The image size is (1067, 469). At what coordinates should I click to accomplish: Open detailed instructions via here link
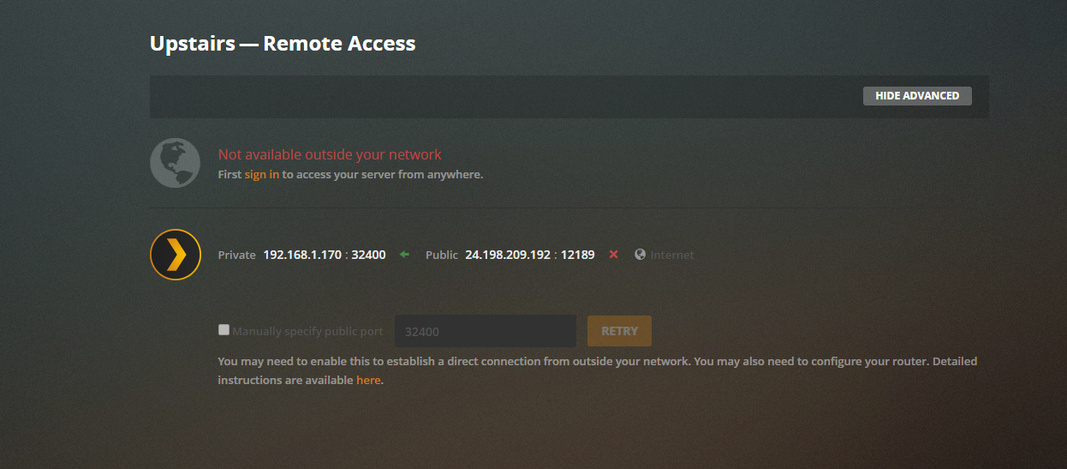(368, 380)
